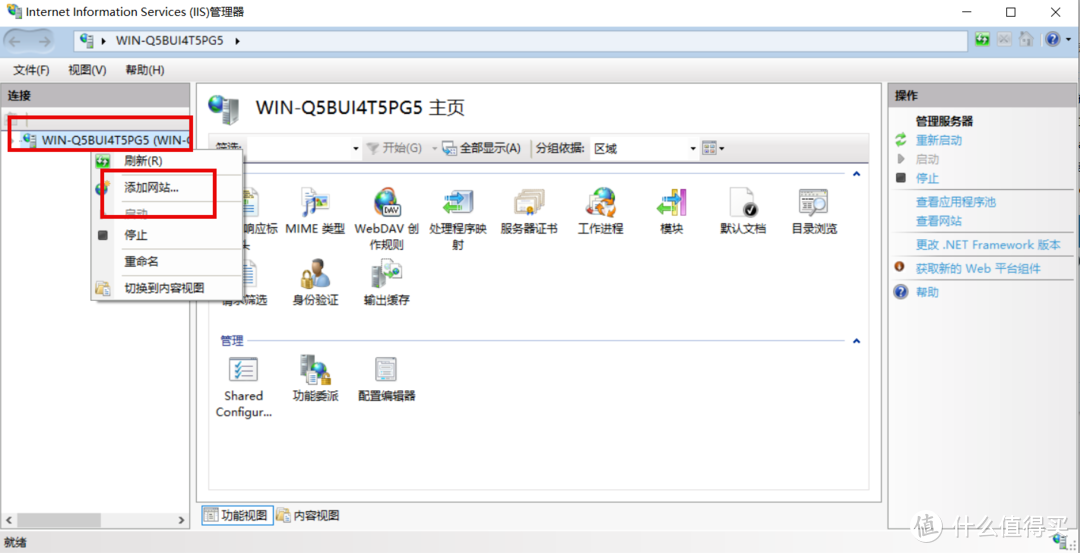The image size is (1080, 553).
Task: Open the 筛选 filter dropdown arrow
Action: click(x=356, y=149)
